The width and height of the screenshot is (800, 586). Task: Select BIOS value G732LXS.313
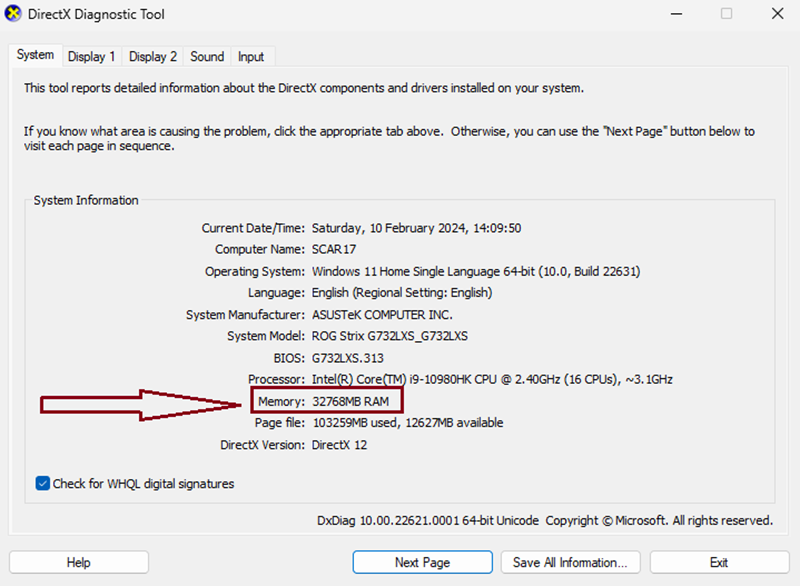[348, 358]
